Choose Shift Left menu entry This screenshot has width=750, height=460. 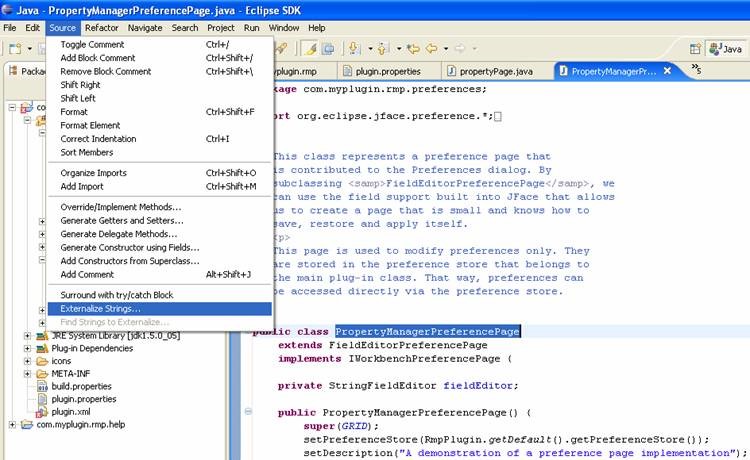[x=160, y=98]
